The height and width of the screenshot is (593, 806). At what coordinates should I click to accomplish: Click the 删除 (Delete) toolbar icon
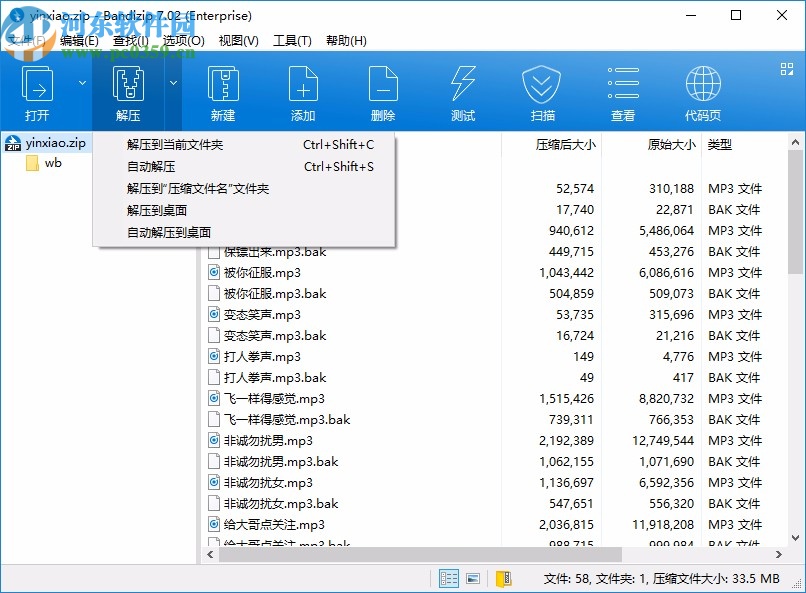pyautogui.click(x=382, y=92)
